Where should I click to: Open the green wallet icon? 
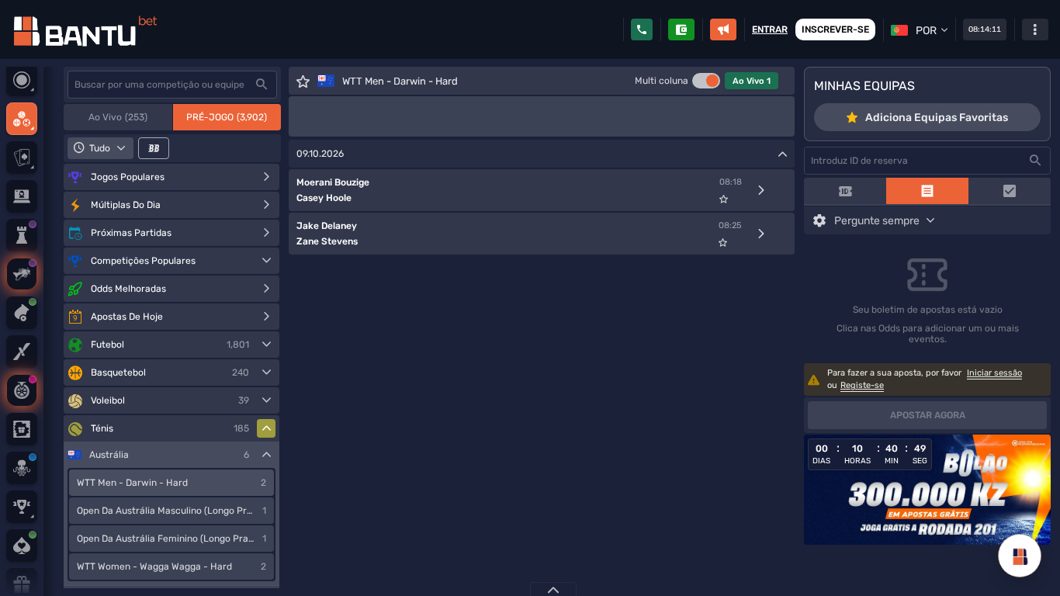coord(681,30)
